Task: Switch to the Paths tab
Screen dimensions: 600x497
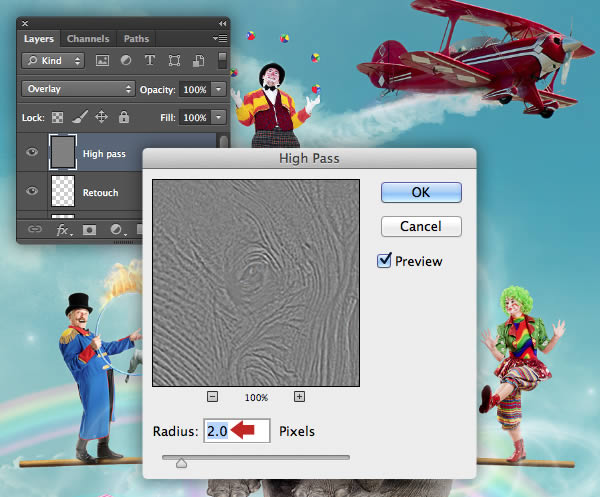Action: pos(136,39)
